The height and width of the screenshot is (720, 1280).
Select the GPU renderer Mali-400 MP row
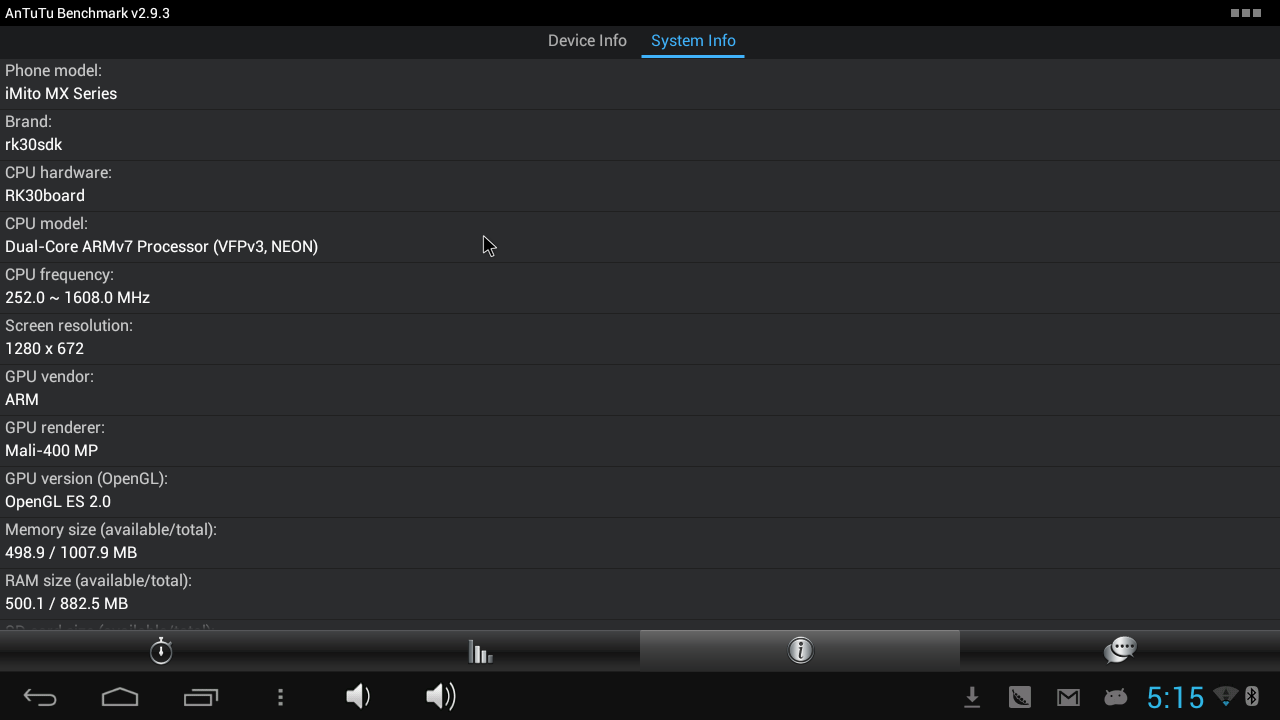click(x=640, y=441)
